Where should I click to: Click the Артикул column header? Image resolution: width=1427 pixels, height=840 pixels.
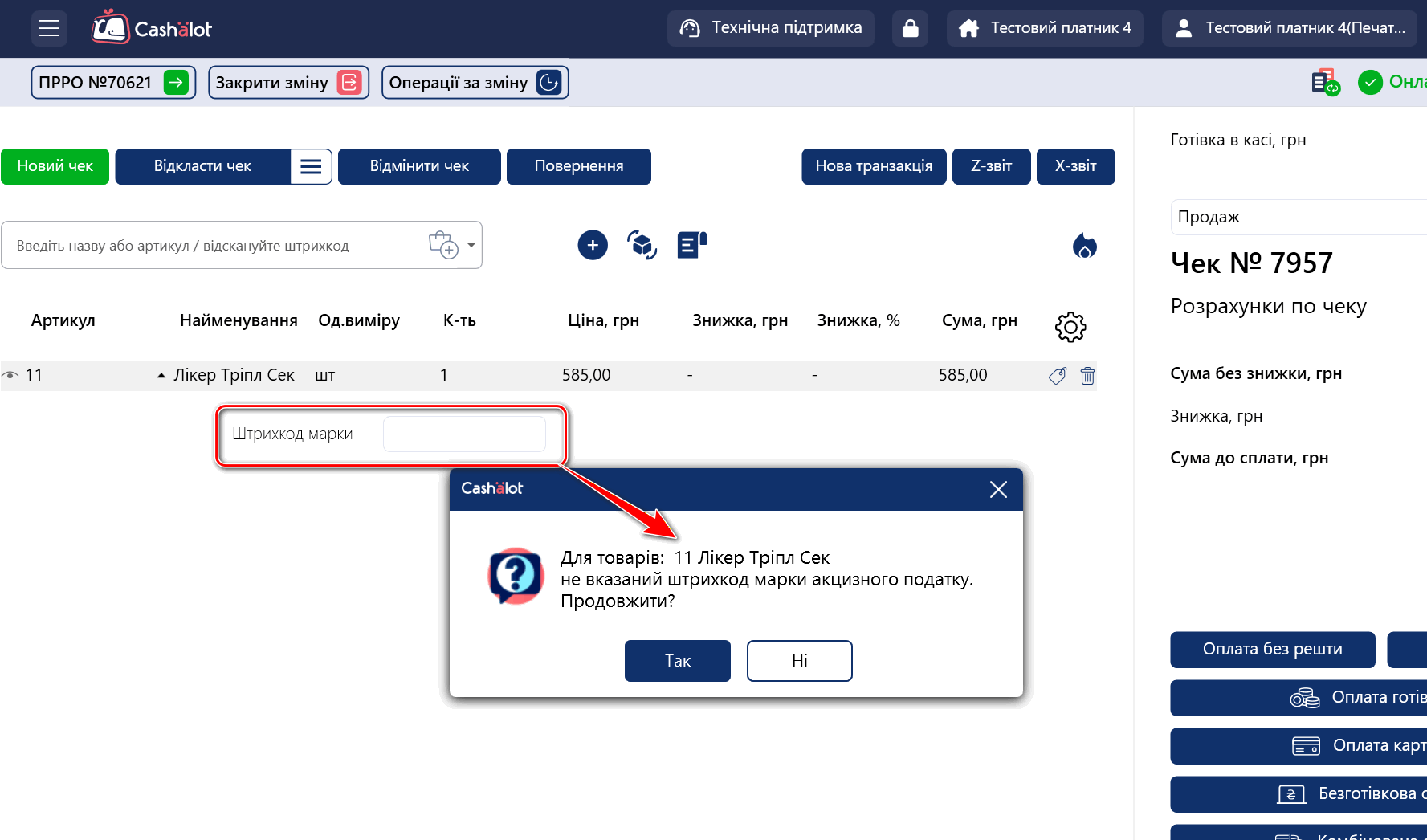pos(63,320)
